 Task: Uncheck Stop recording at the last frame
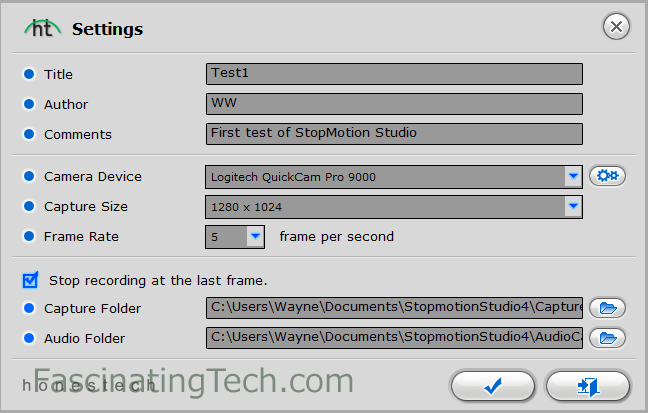pyautogui.click(x=30, y=279)
